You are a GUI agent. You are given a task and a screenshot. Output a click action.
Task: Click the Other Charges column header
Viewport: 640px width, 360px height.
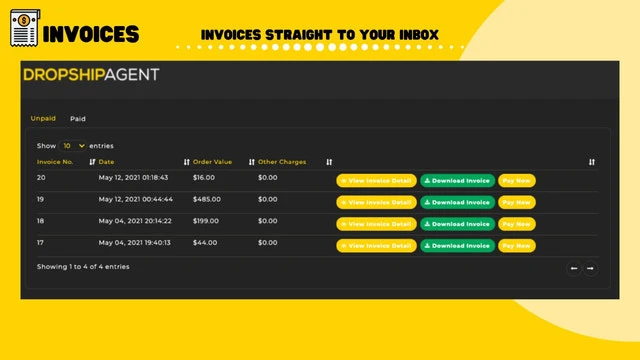pos(282,162)
